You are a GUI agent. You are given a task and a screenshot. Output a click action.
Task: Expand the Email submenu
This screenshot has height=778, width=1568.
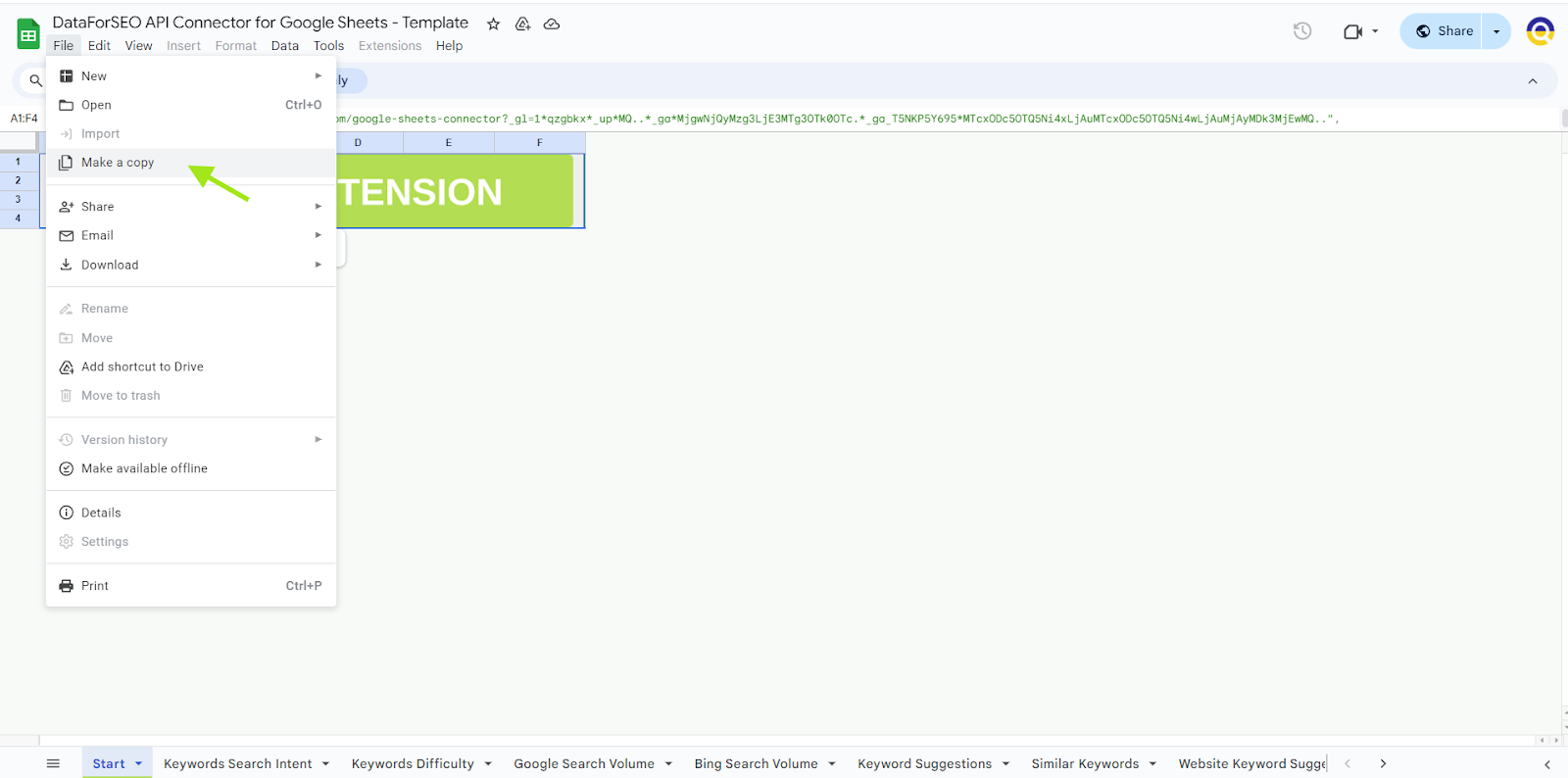(x=191, y=235)
